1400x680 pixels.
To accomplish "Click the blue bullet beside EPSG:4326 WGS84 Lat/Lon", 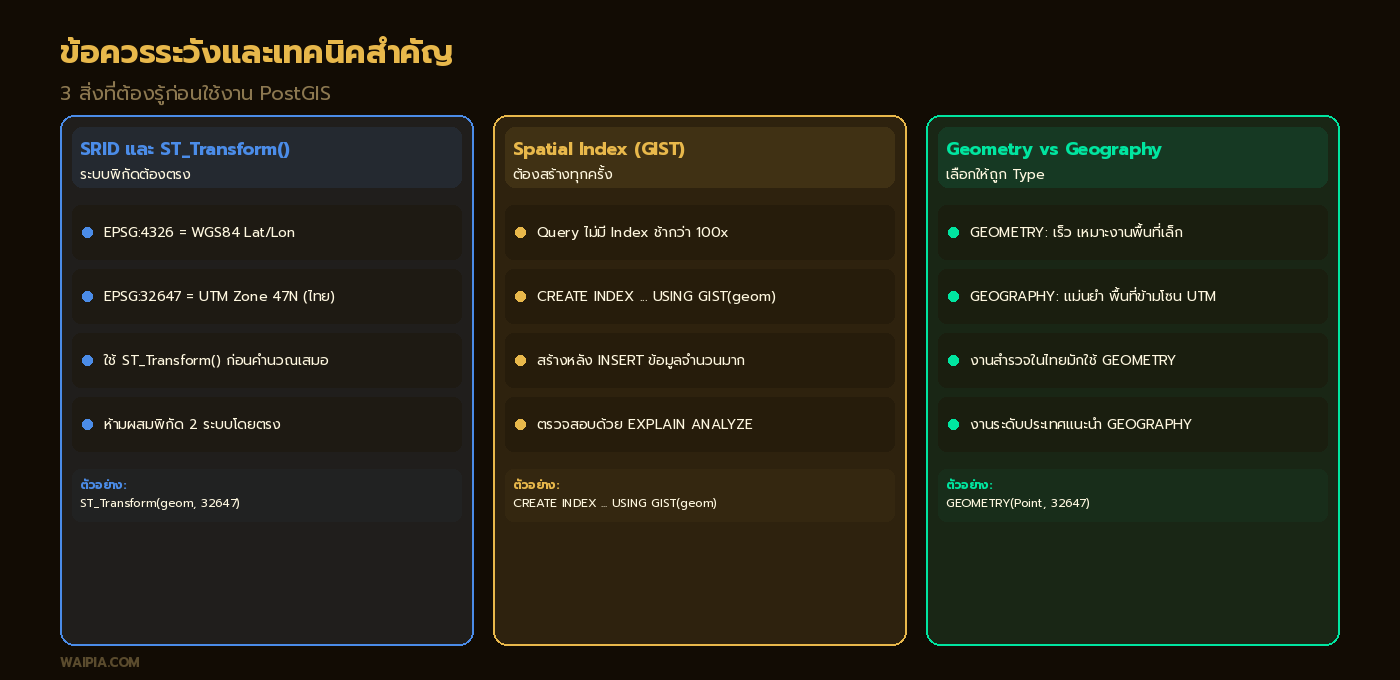I will (88, 232).
